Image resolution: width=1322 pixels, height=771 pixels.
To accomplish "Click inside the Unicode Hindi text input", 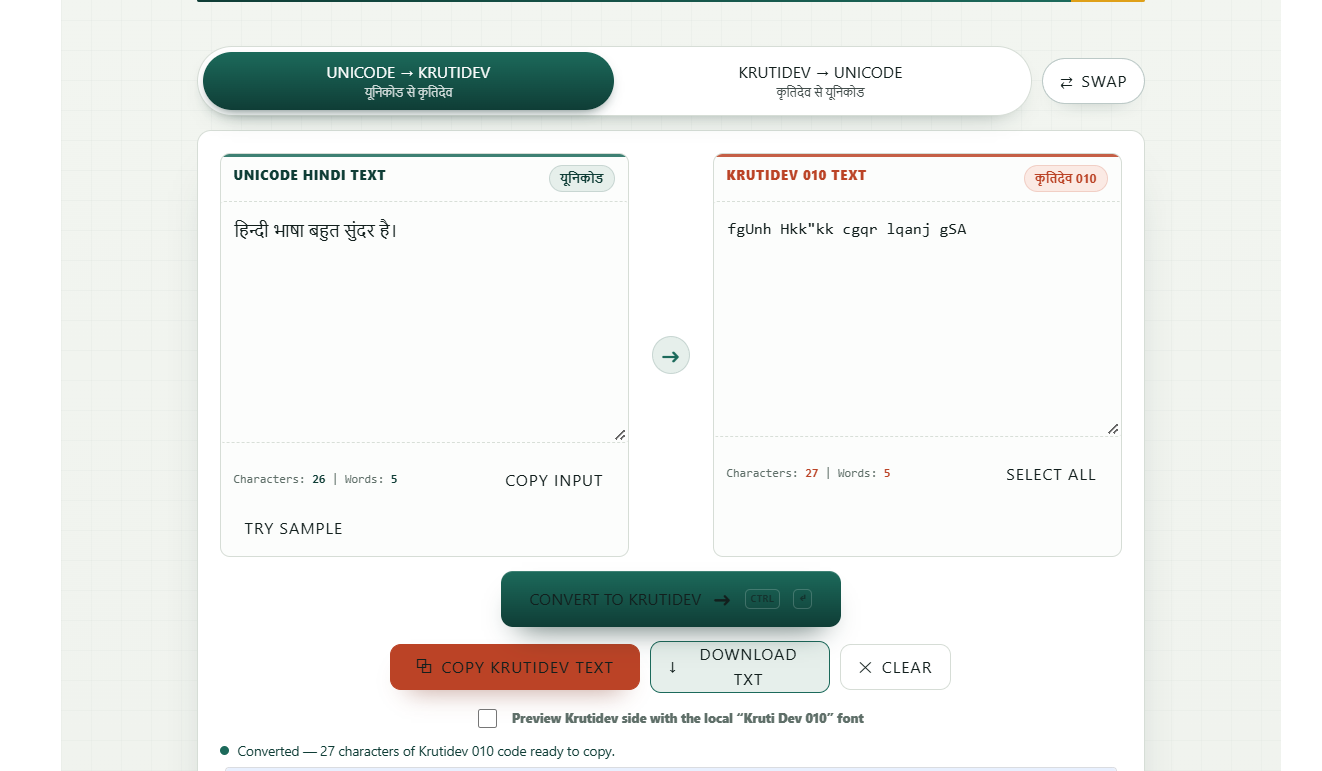I will (424, 322).
